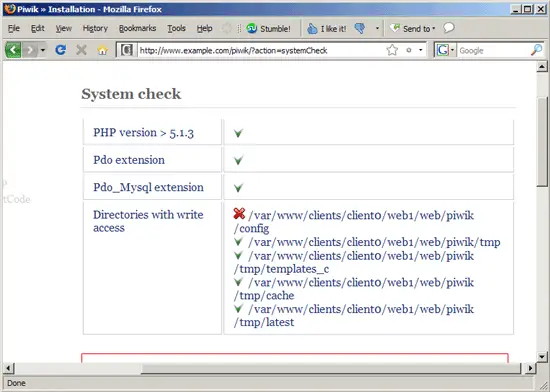Image resolution: width=550 pixels, height=392 pixels.
Task: Open the Tools menu
Action: point(176,28)
